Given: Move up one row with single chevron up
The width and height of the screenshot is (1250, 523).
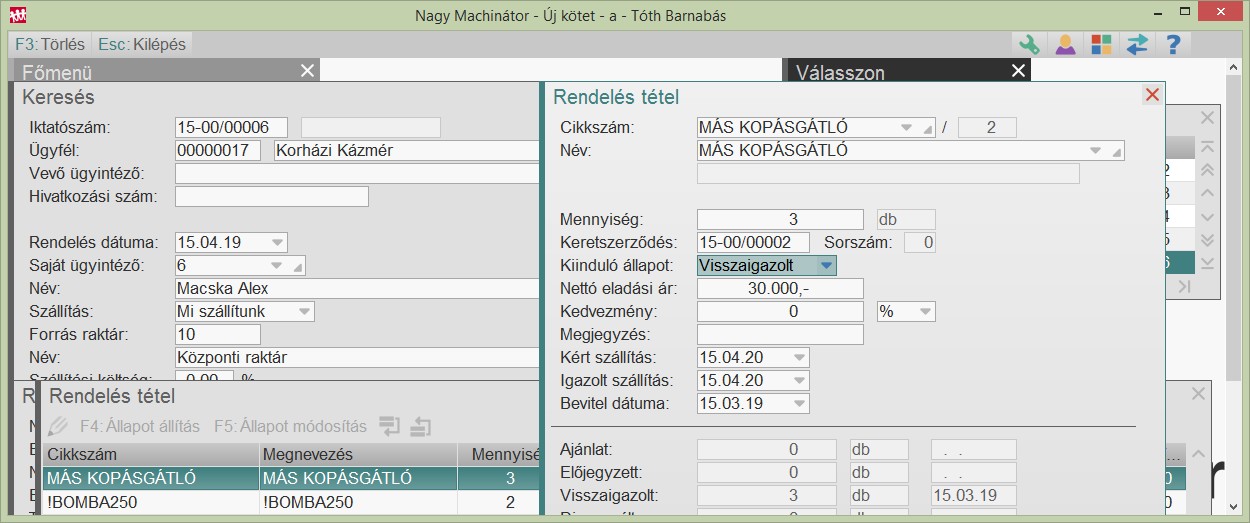Looking at the screenshot, I should pyautogui.click(x=1207, y=194).
